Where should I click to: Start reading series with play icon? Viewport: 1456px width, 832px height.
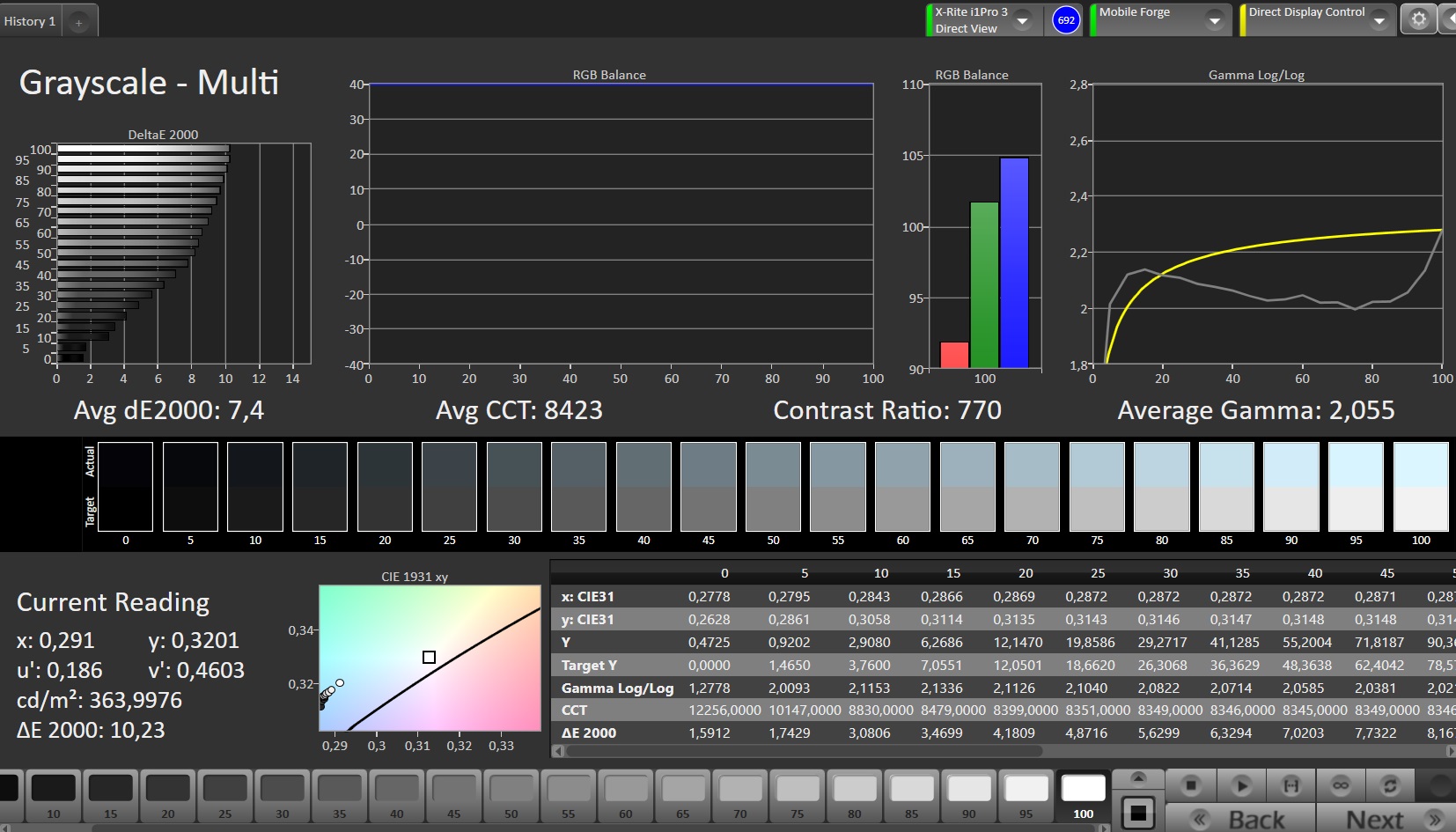pyautogui.click(x=1241, y=784)
